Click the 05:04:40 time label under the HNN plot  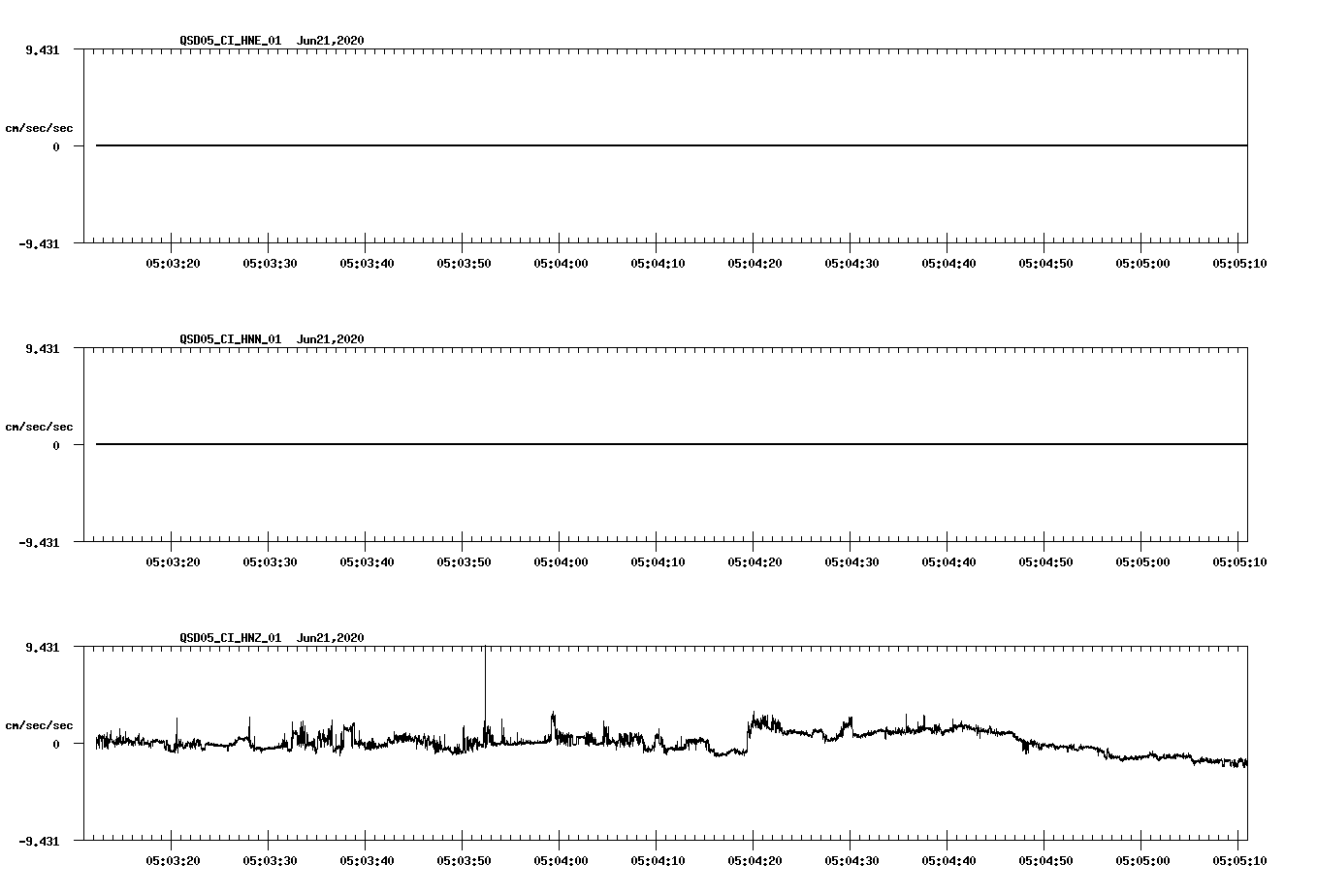tap(948, 562)
